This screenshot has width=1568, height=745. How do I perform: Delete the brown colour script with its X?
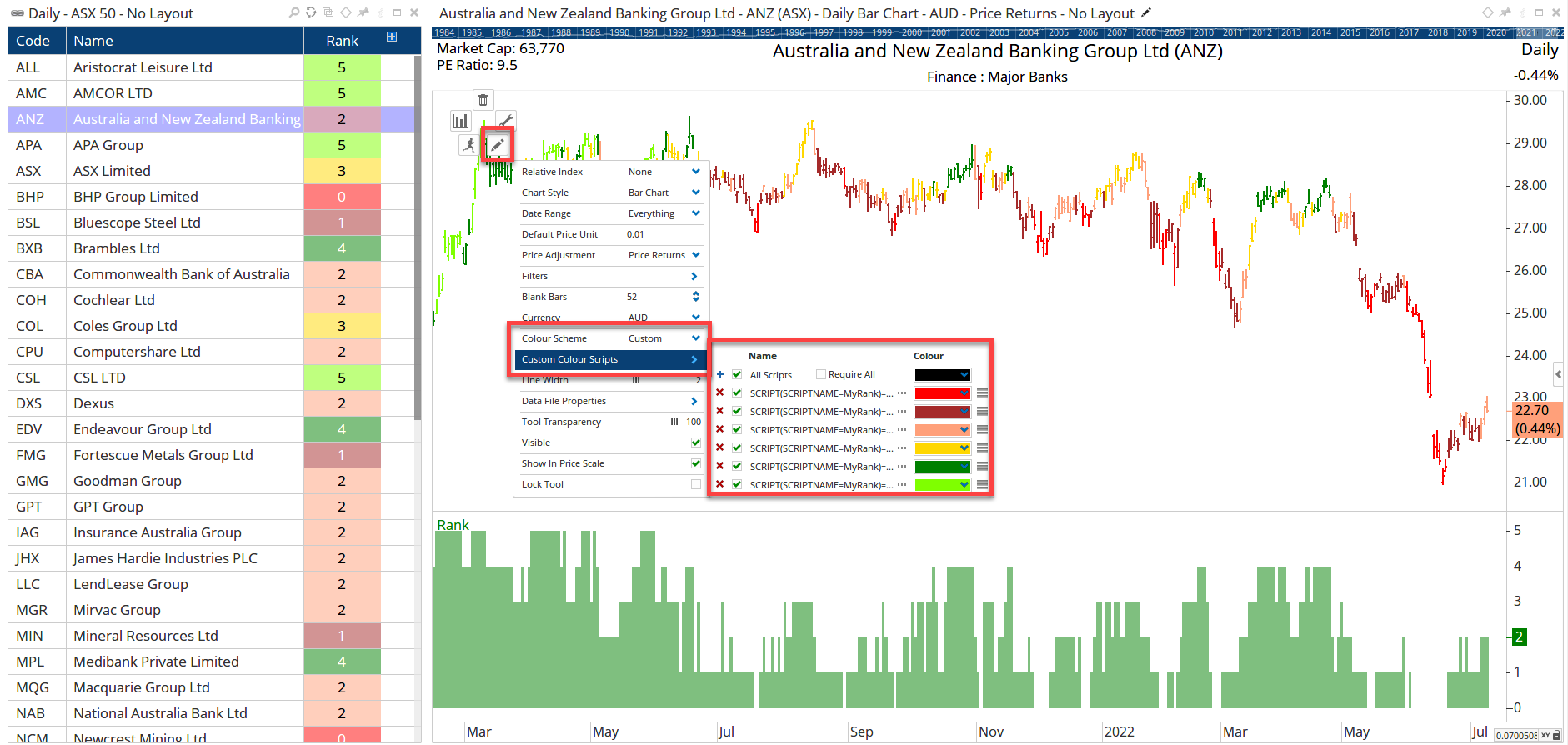(720, 411)
